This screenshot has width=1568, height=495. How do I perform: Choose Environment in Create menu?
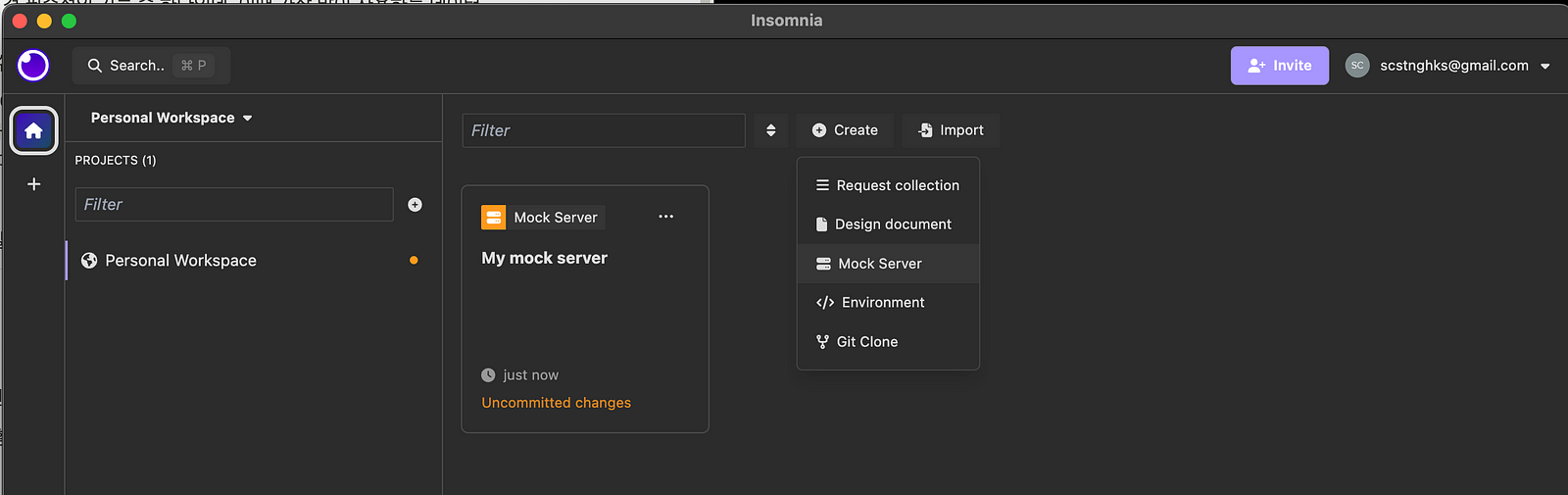click(888, 303)
